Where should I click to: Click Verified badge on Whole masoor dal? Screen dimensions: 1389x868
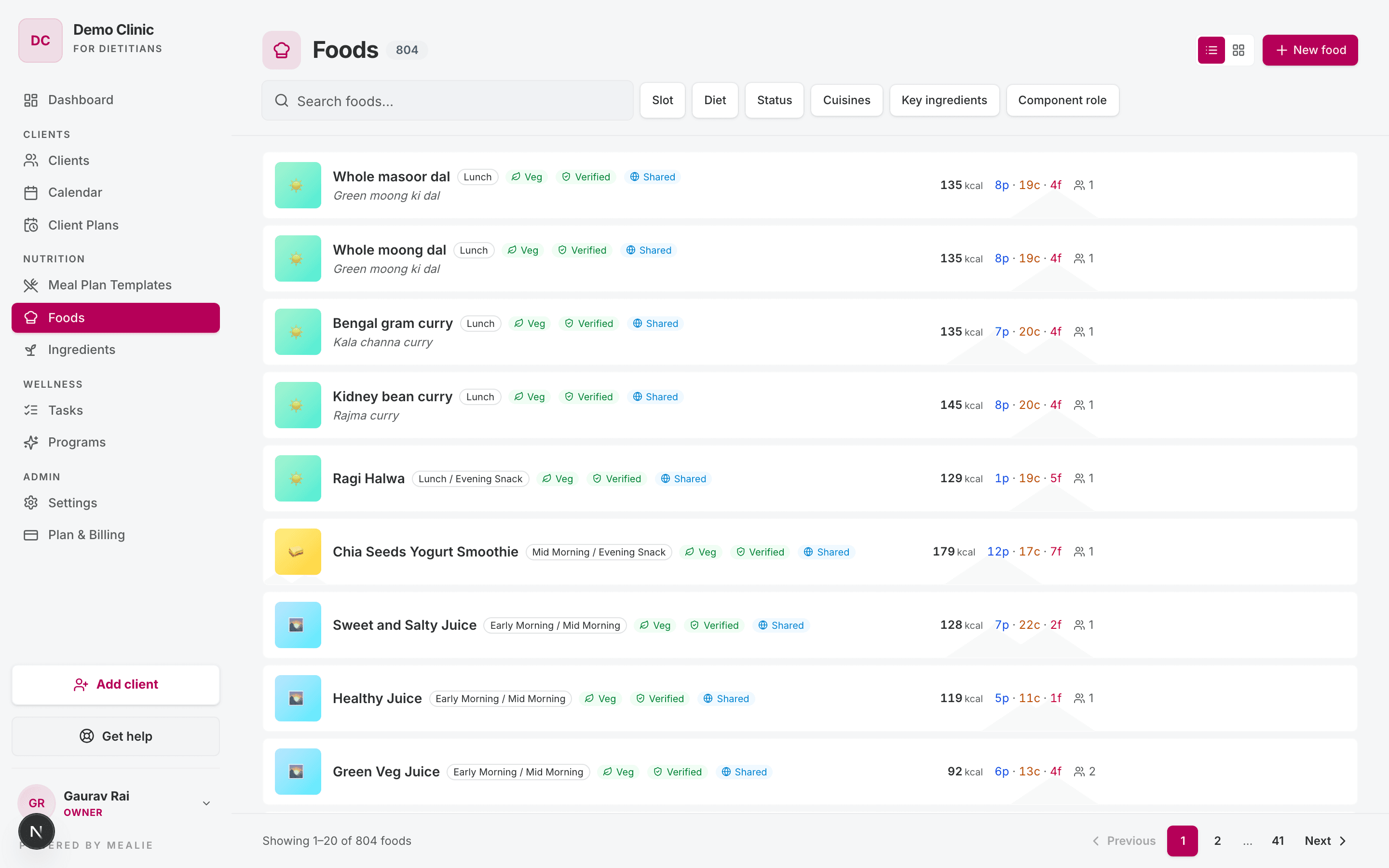586,177
